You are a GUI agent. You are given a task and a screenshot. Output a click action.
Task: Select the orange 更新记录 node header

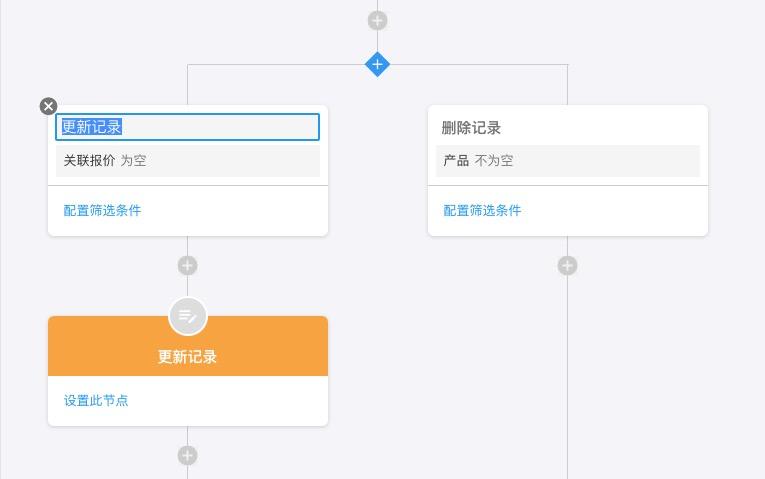click(188, 356)
